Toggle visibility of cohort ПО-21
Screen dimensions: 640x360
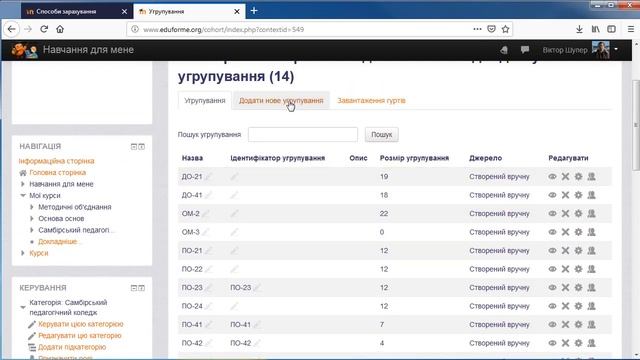[x=552, y=251]
